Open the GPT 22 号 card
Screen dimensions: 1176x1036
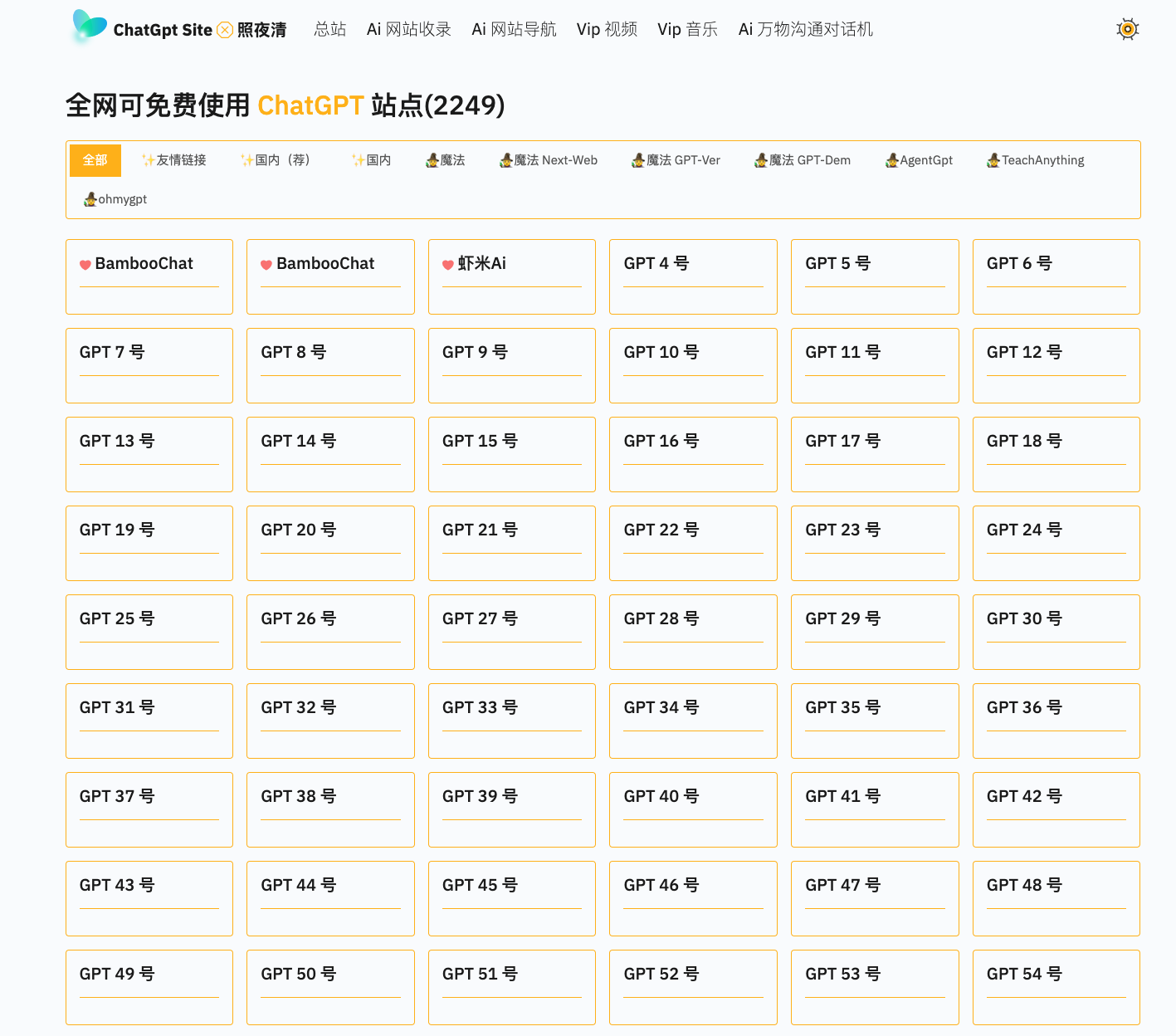pyautogui.click(x=693, y=543)
